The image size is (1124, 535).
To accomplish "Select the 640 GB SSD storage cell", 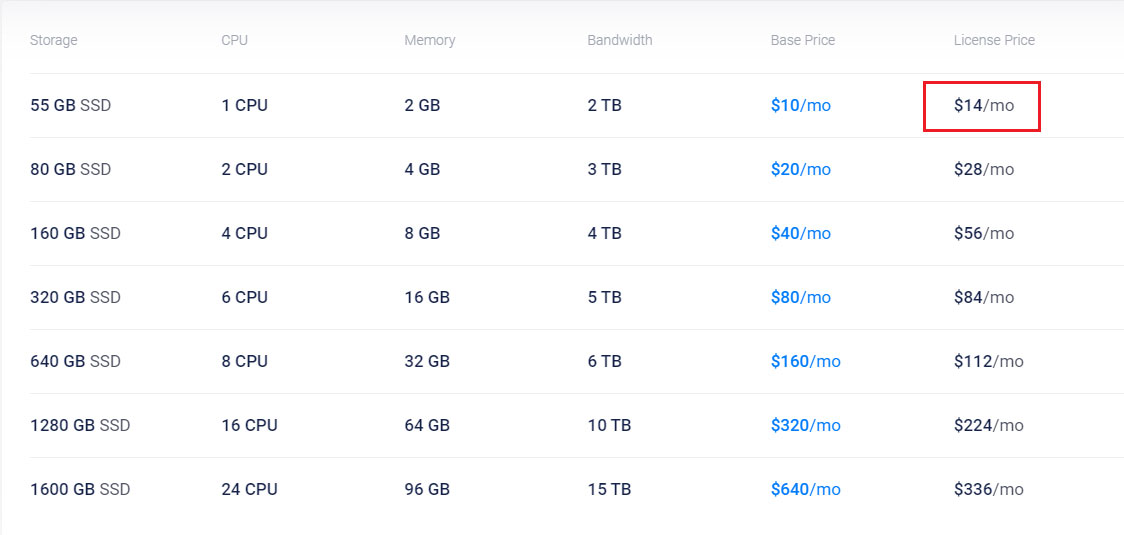I will click(x=75, y=361).
